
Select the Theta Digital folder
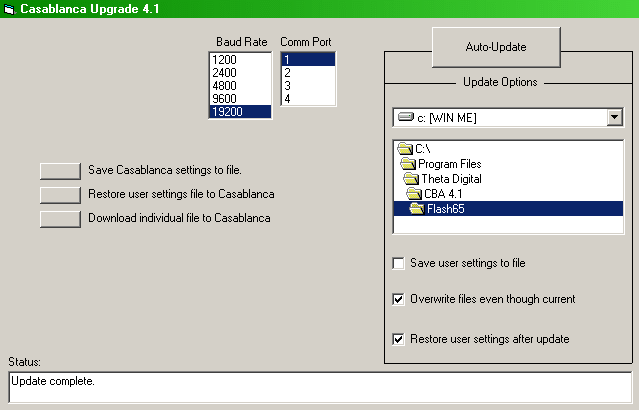click(x=451, y=179)
